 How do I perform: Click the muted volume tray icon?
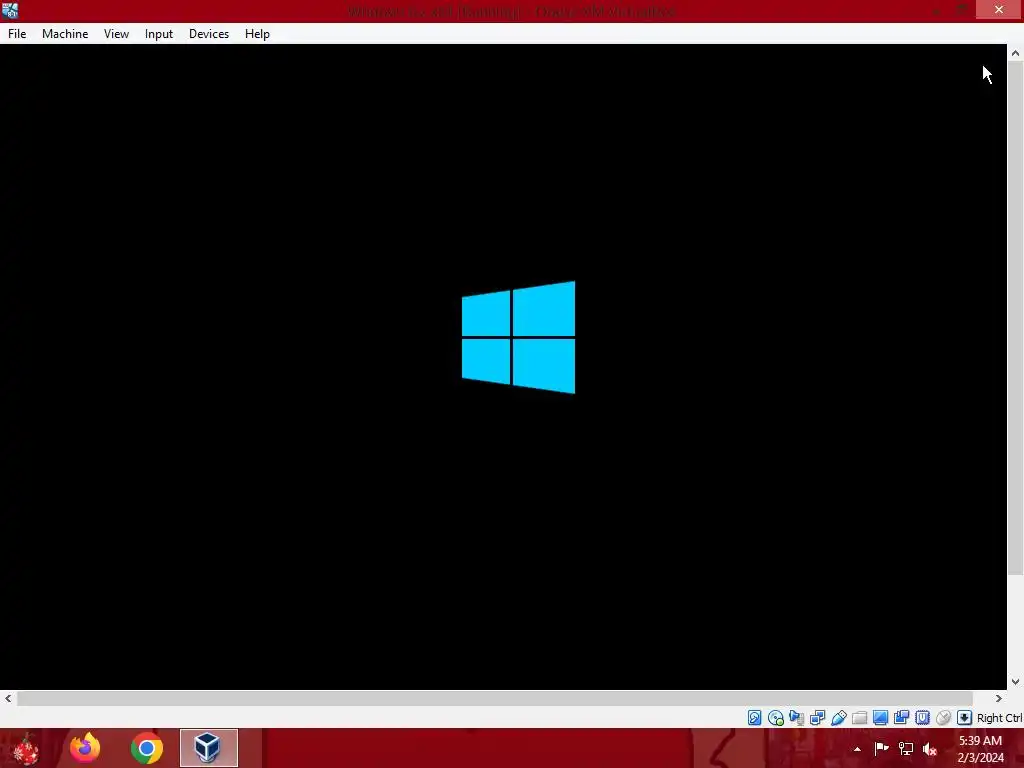pos(930,748)
